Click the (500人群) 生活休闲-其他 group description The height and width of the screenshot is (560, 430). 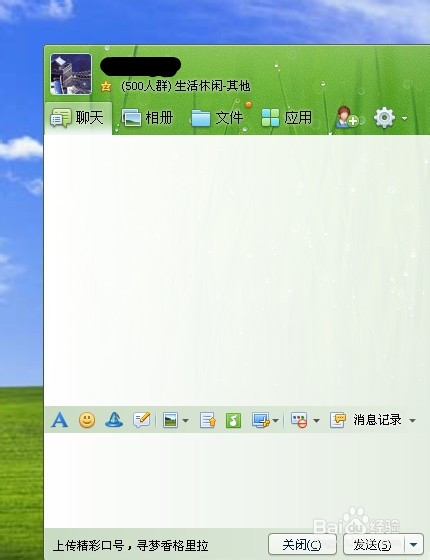point(186,86)
